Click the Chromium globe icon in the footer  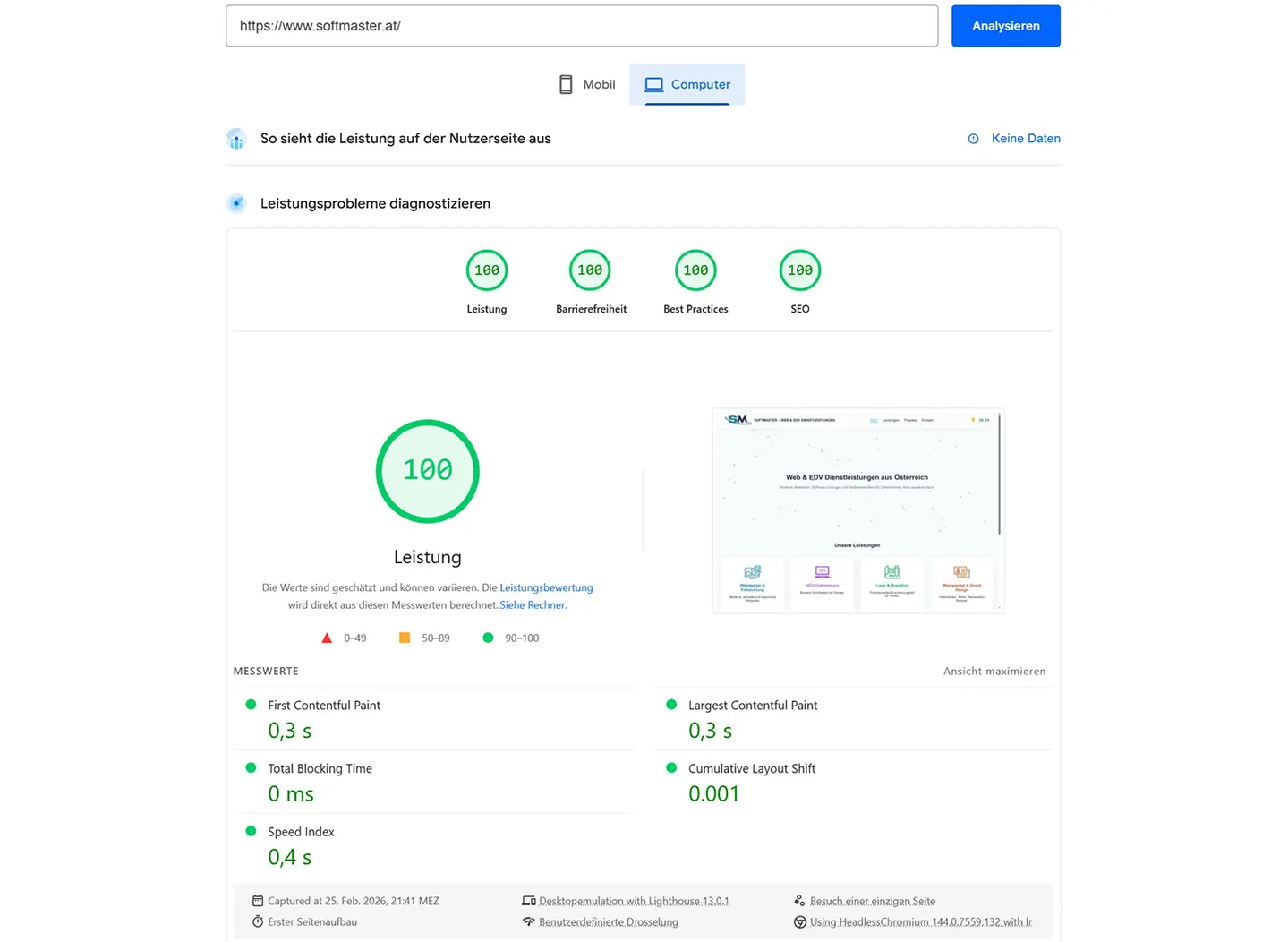[799, 921]
